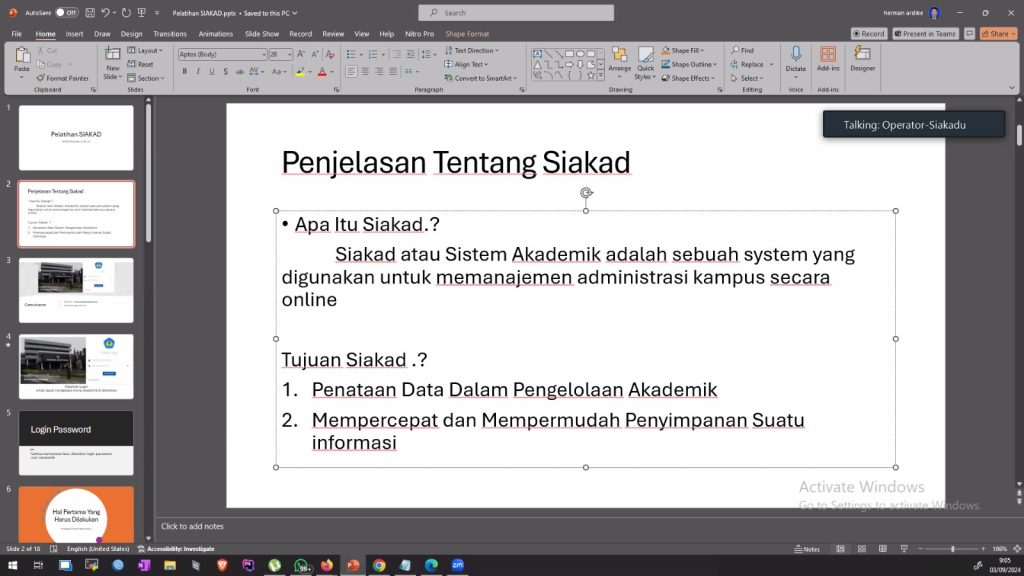Open the Layout dropdown in Slides group
Viewport: 1024px width, 576px height.
coord(145,50)
